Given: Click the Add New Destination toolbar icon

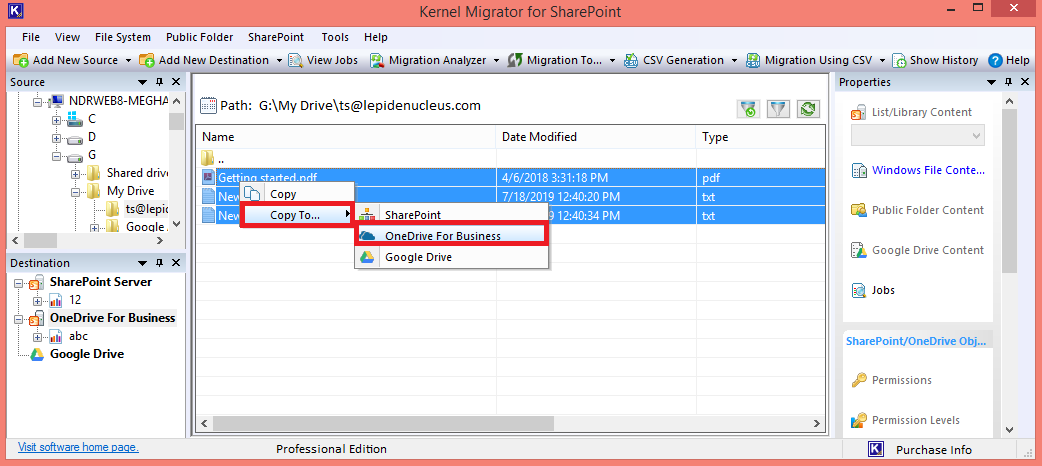Looking at the screenshot, I should pos(146,60).
